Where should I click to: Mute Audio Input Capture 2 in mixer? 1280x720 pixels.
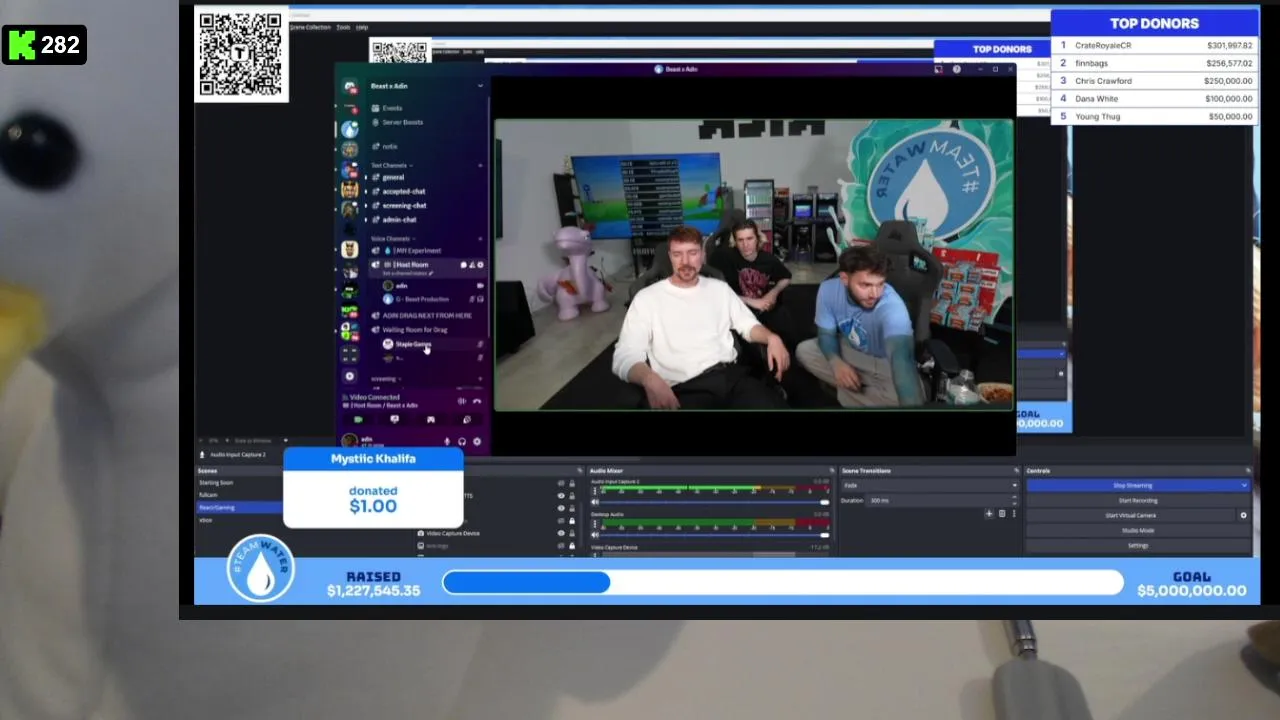pyautogui.click(x=595, y=502)
